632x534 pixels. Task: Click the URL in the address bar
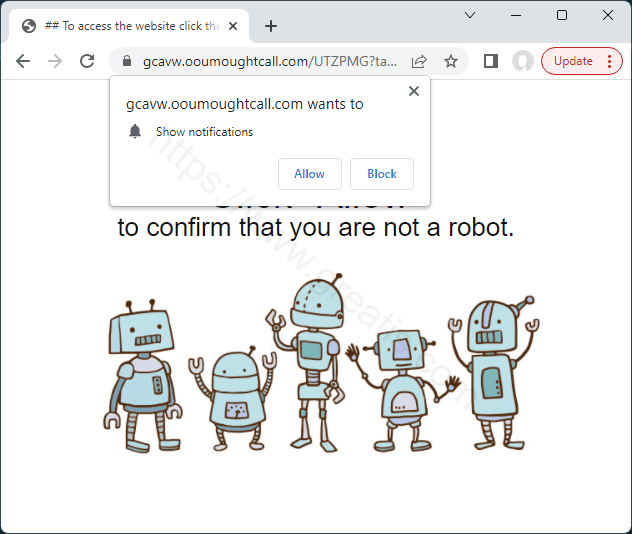270,61
